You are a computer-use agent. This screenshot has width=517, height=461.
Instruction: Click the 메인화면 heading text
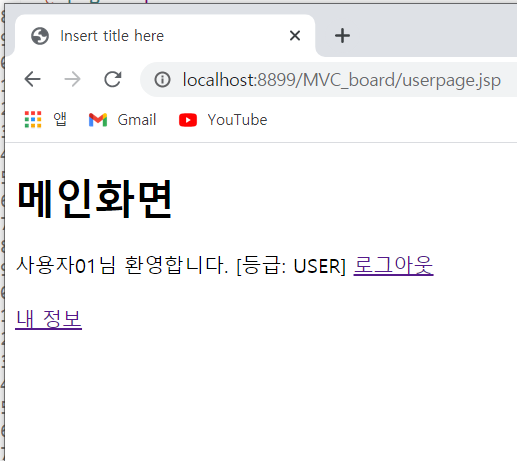click(x=94, y=198)
